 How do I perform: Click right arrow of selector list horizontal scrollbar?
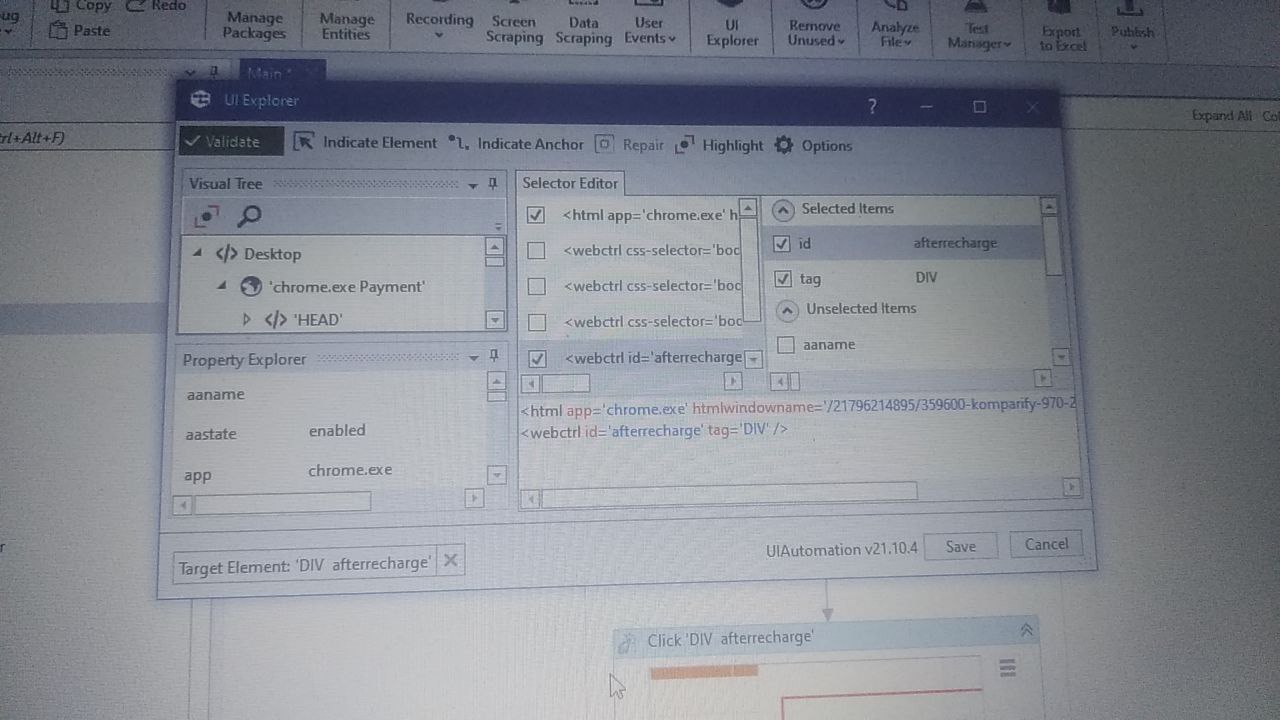tap(733, 381)
